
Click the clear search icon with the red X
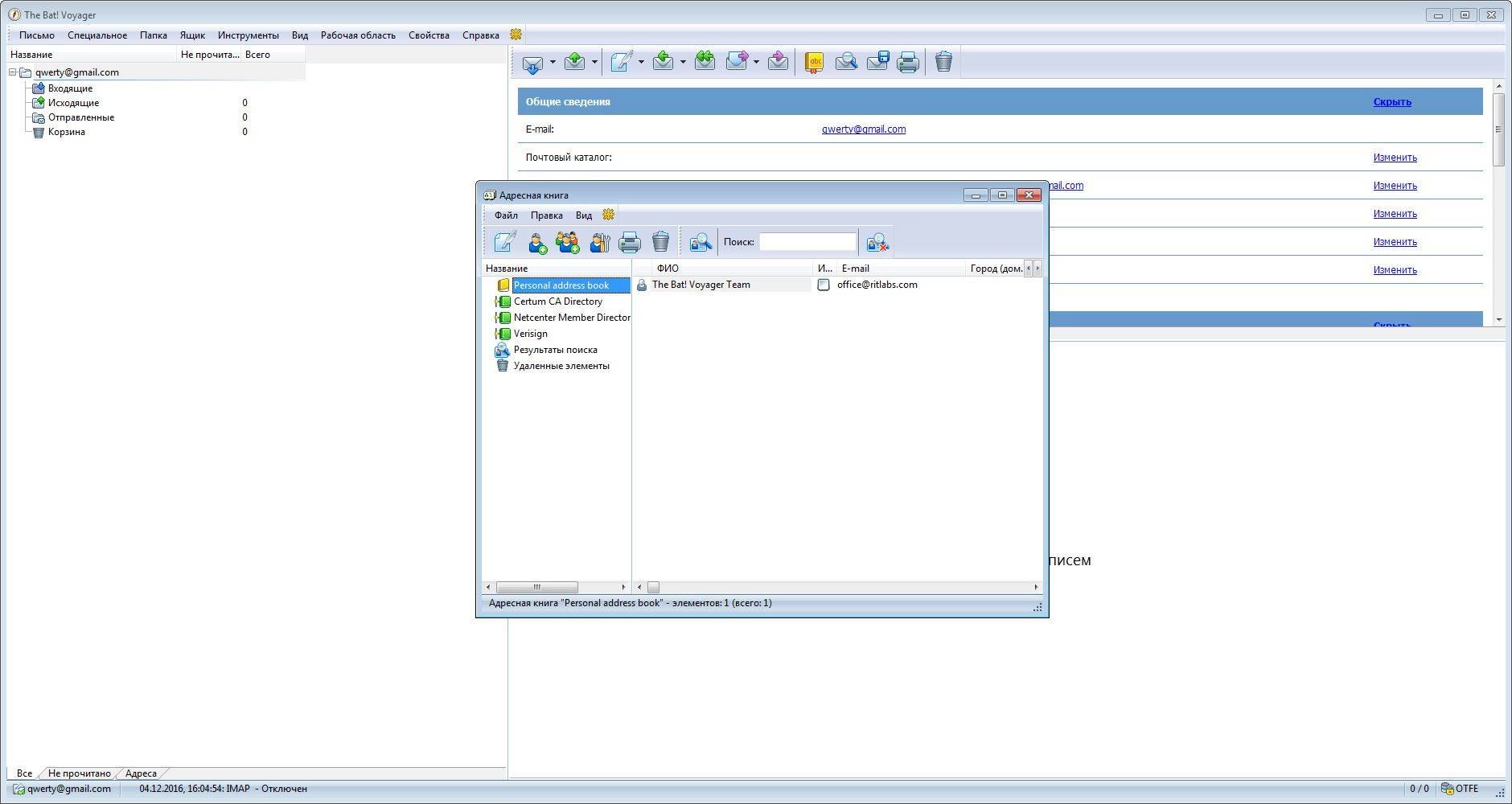(877, 242)
